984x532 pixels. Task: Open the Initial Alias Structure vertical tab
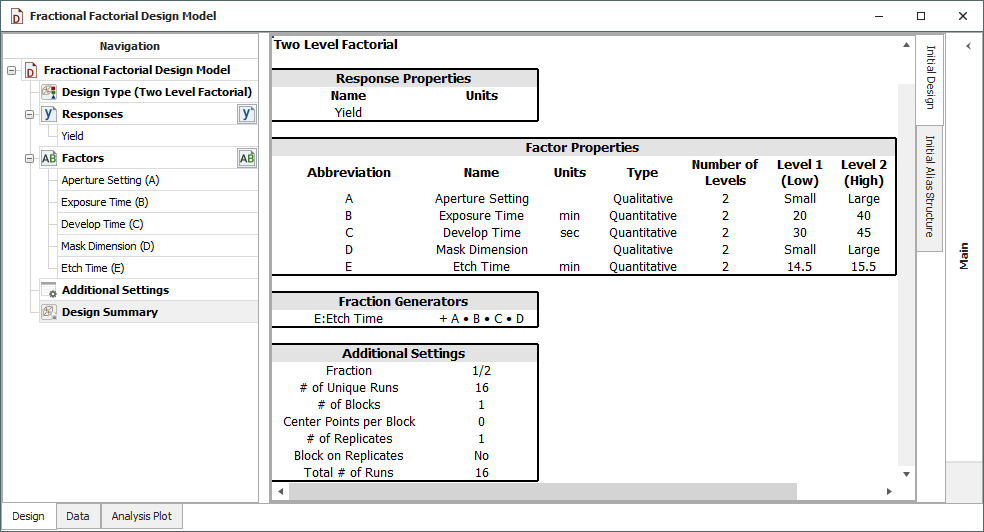click(929, 187)
